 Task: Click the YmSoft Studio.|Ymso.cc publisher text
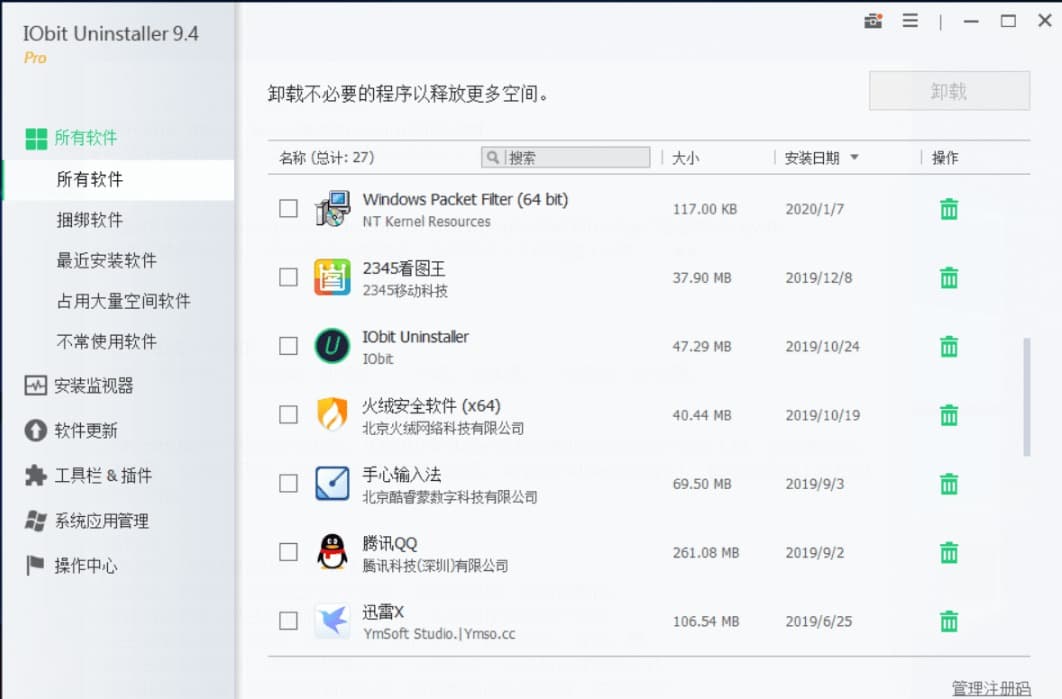pos(439,634)
